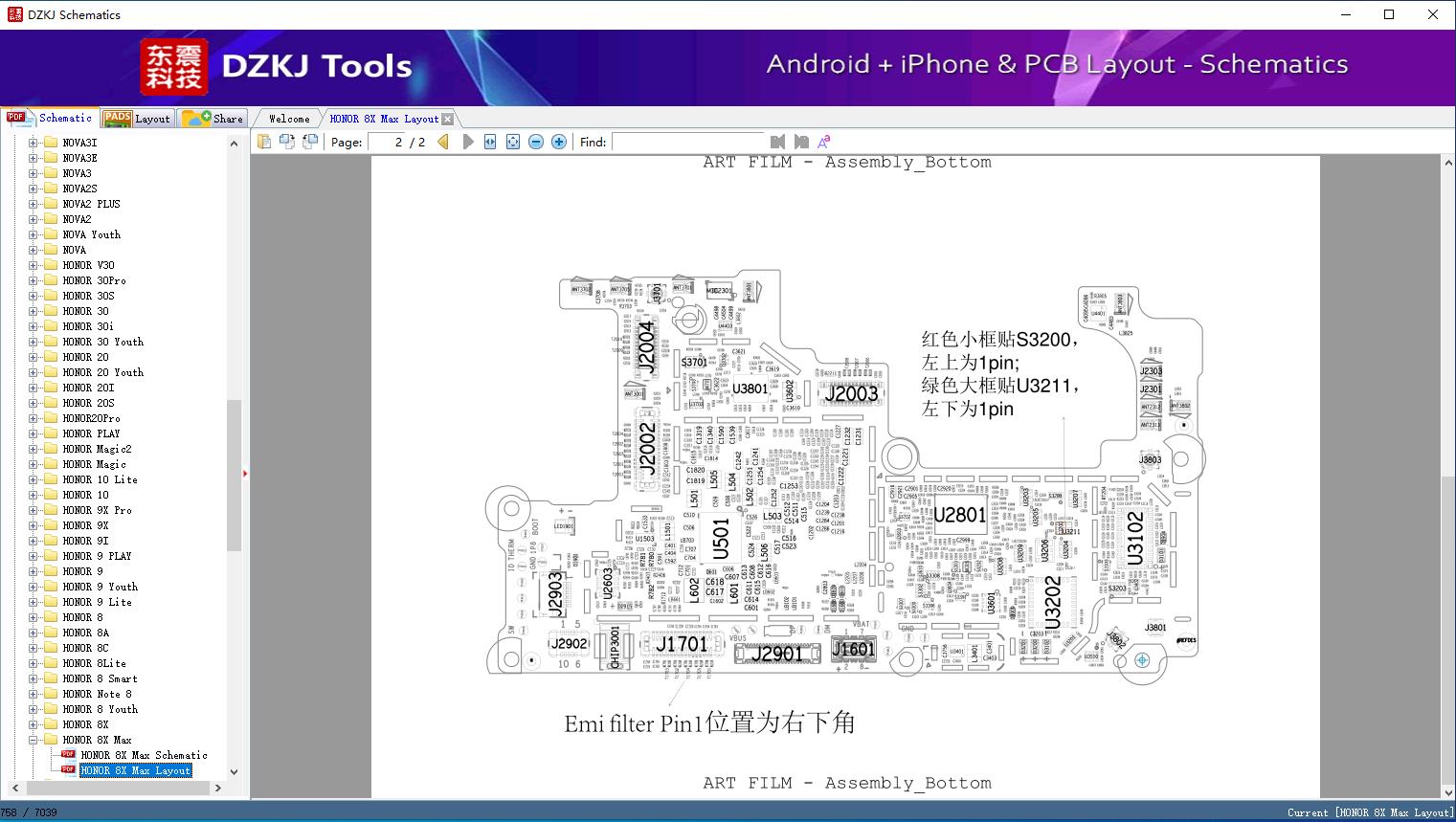Go to the previous page arrow
This screenshot has height=822, width=1456.
tap(443, 142)
